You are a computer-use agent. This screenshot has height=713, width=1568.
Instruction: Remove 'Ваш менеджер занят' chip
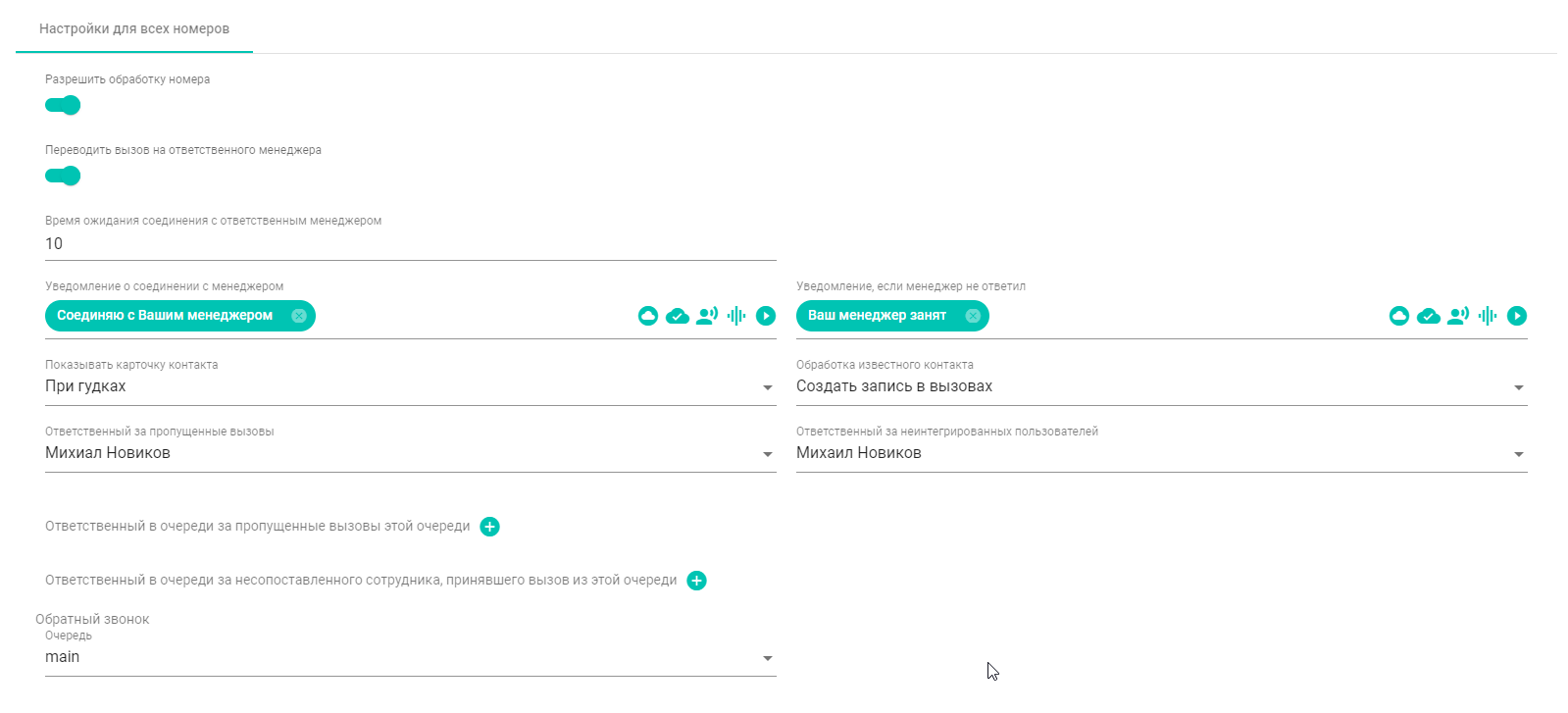coord(973,316)
